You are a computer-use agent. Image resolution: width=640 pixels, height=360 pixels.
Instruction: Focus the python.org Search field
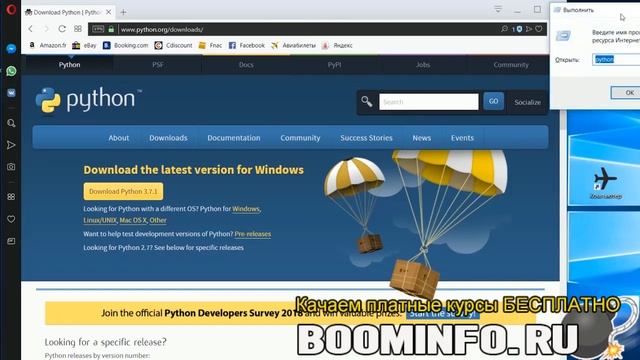(429, 102)
